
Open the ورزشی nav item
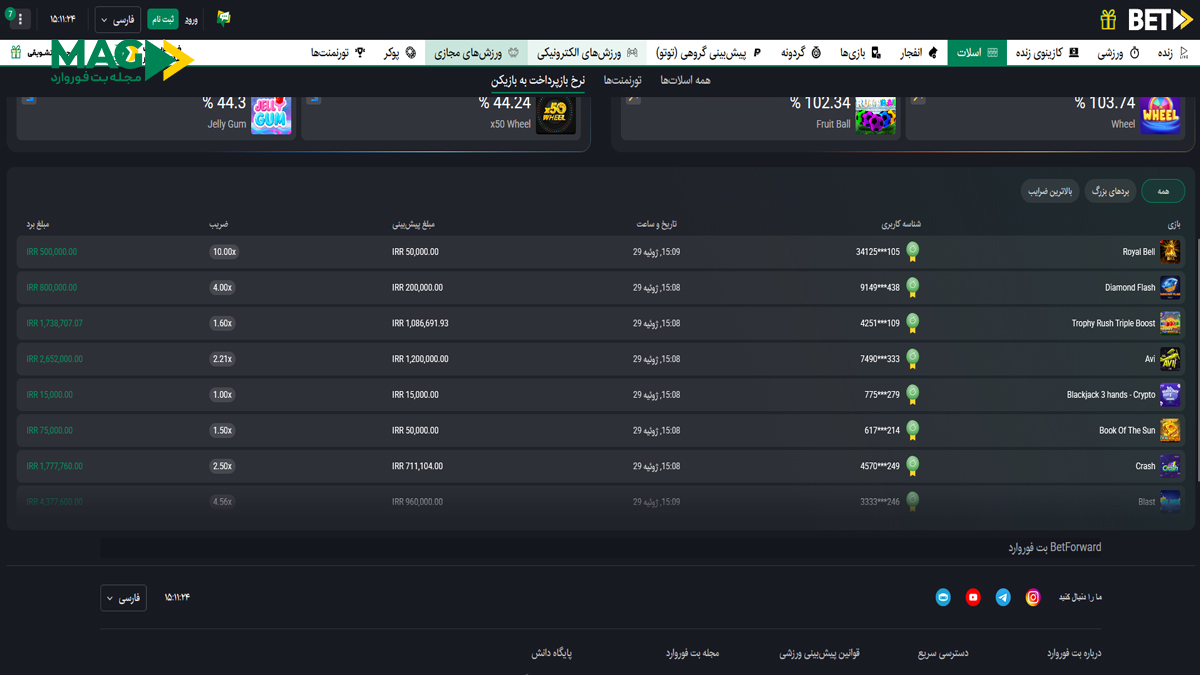[1118, 52]
